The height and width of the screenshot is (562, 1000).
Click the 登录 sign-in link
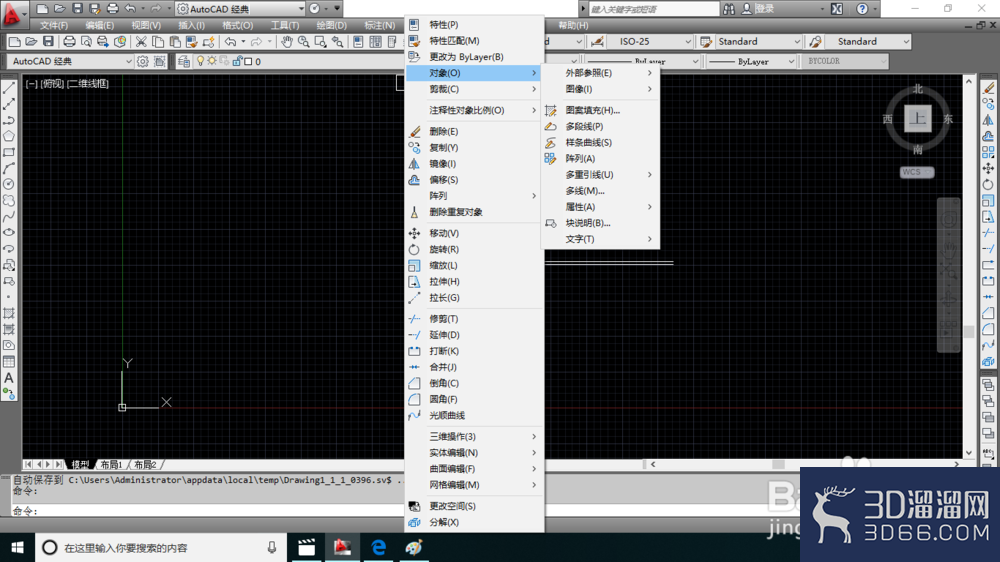[x=765, y=9]
